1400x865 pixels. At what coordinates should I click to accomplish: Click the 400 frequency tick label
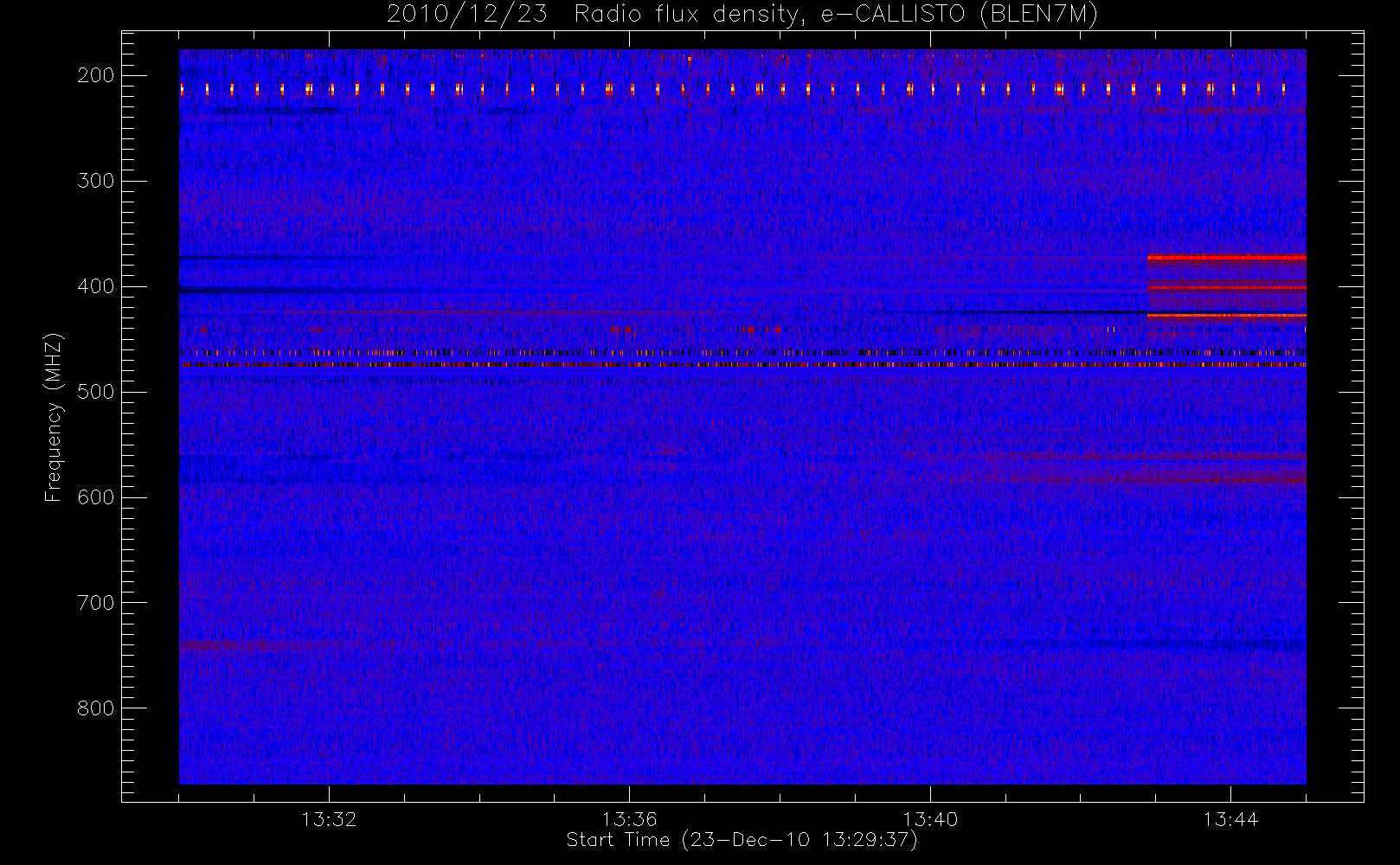(x=95, y=286)
